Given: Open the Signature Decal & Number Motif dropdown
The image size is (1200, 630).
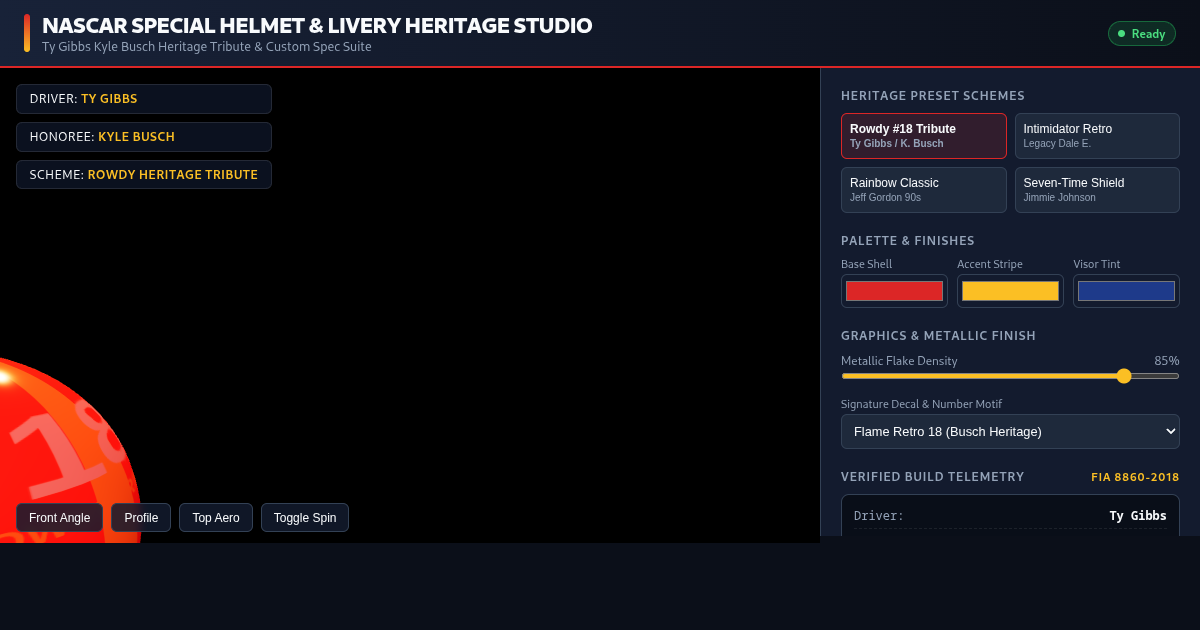Looking at the screenshot, I should tap(1010, 431).
